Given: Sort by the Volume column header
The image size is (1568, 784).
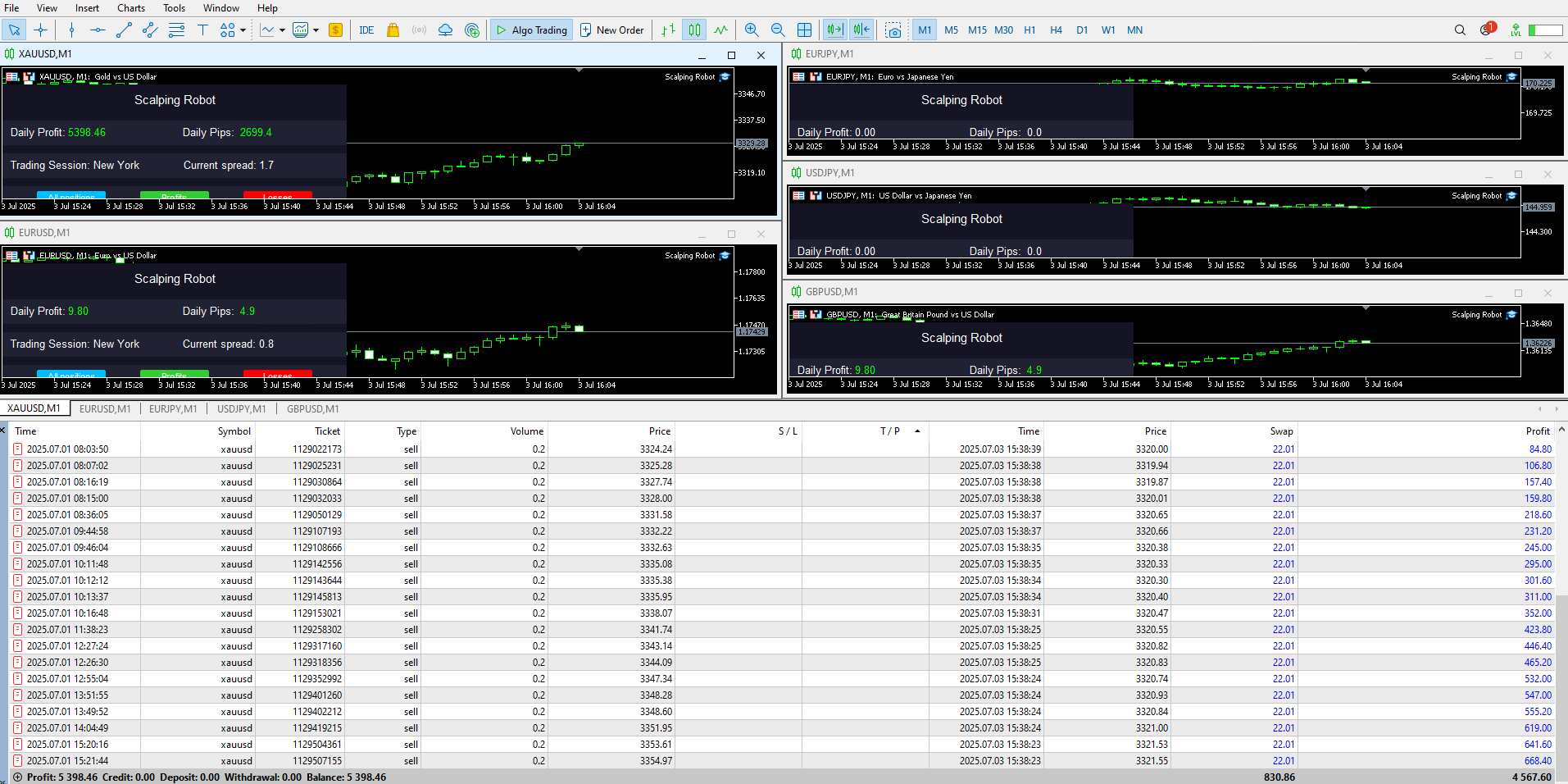Looking at the screenshot, I should coord(527,431).
